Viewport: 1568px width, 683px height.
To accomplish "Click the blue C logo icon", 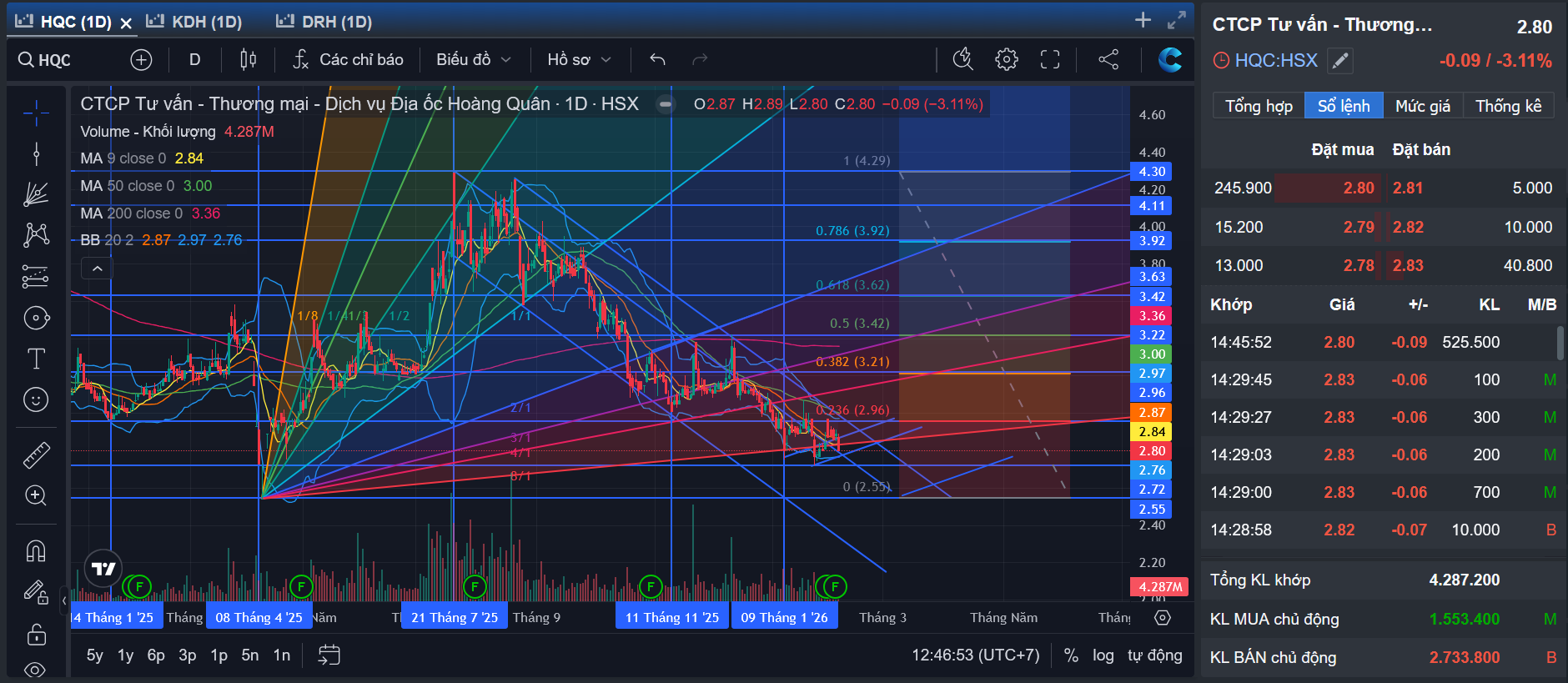I will [x=1170, y=59].
